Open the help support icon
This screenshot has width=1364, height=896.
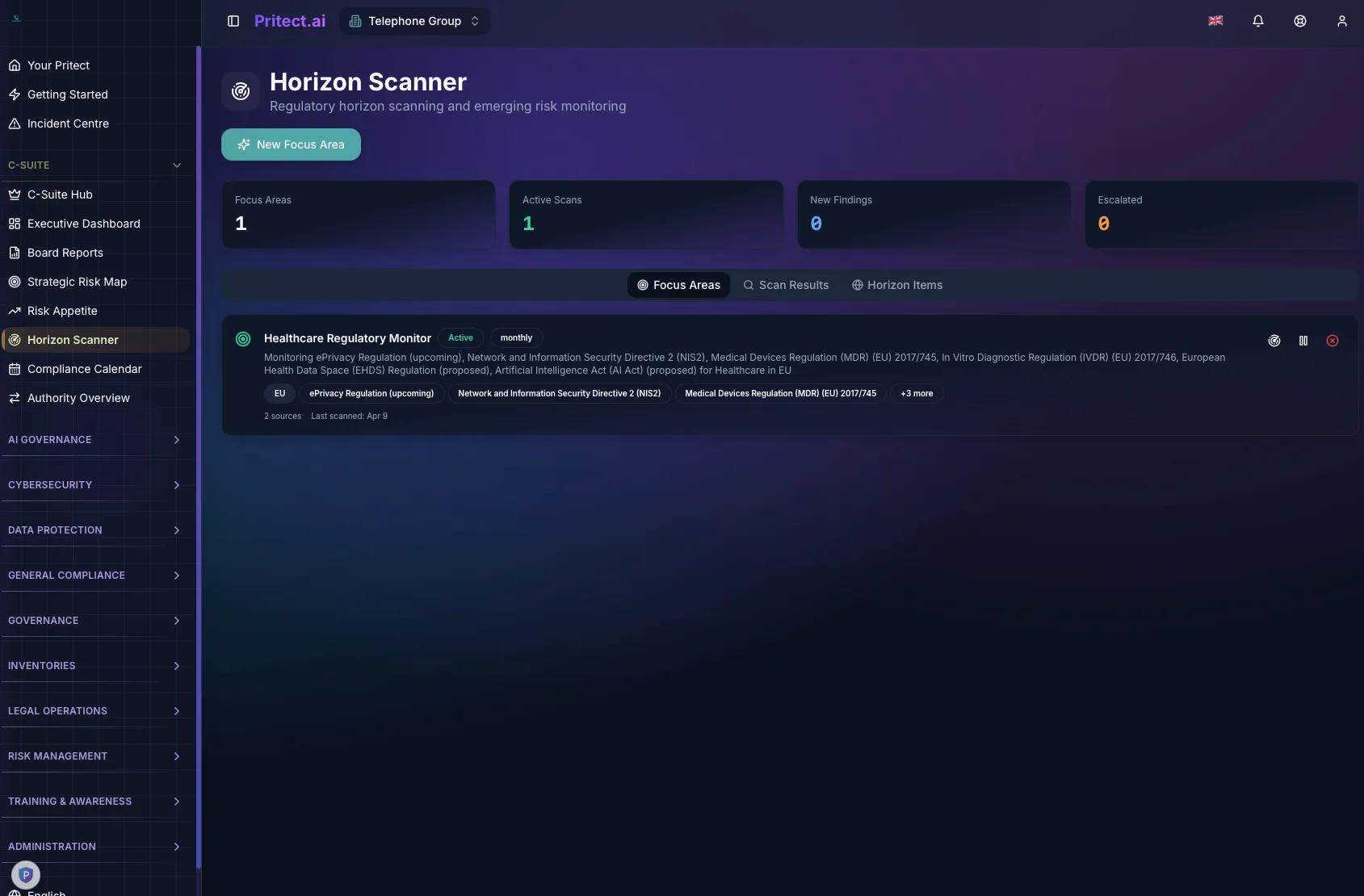point(1300,21)
